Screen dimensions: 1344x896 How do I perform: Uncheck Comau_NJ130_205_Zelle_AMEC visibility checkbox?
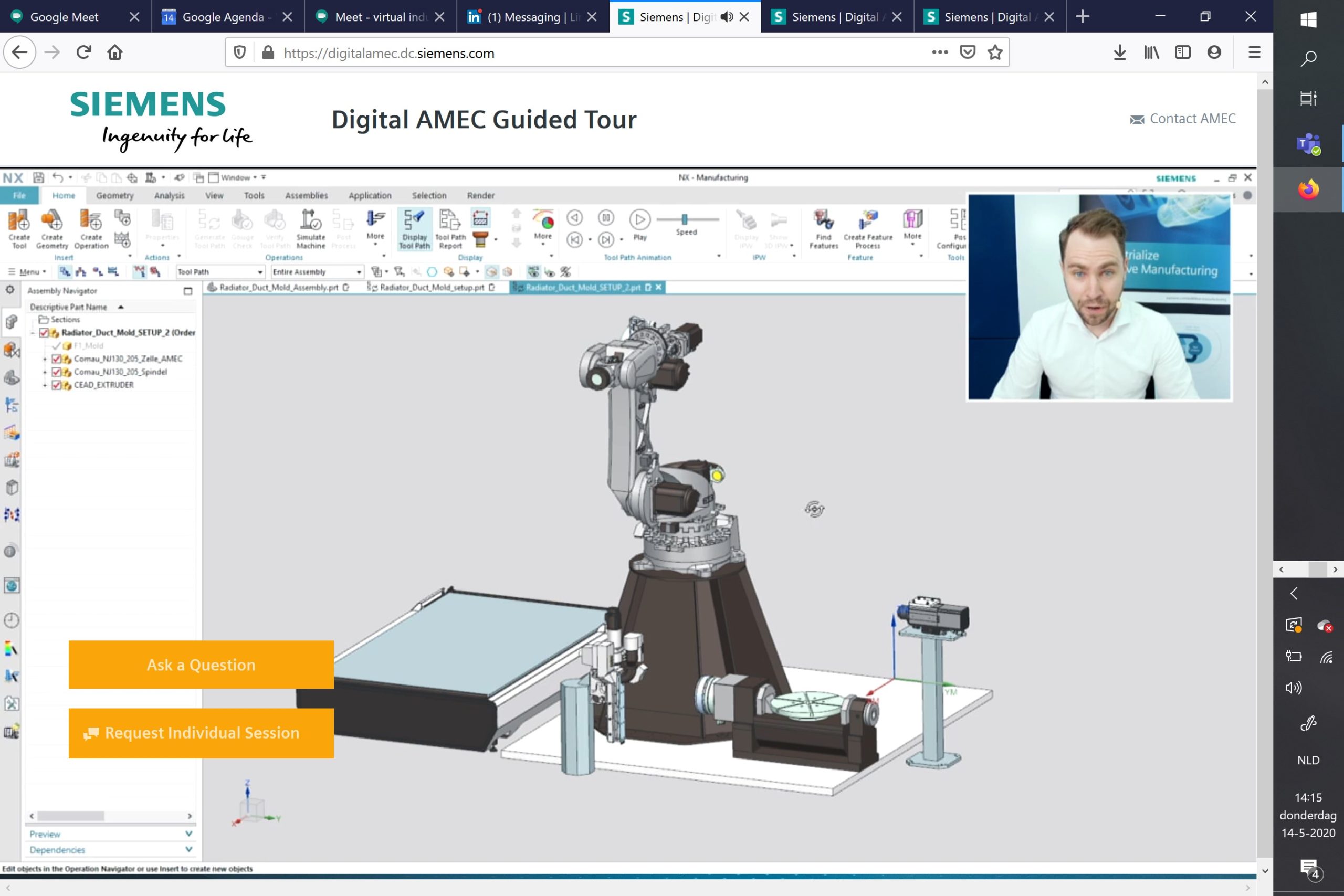point(56,359)
